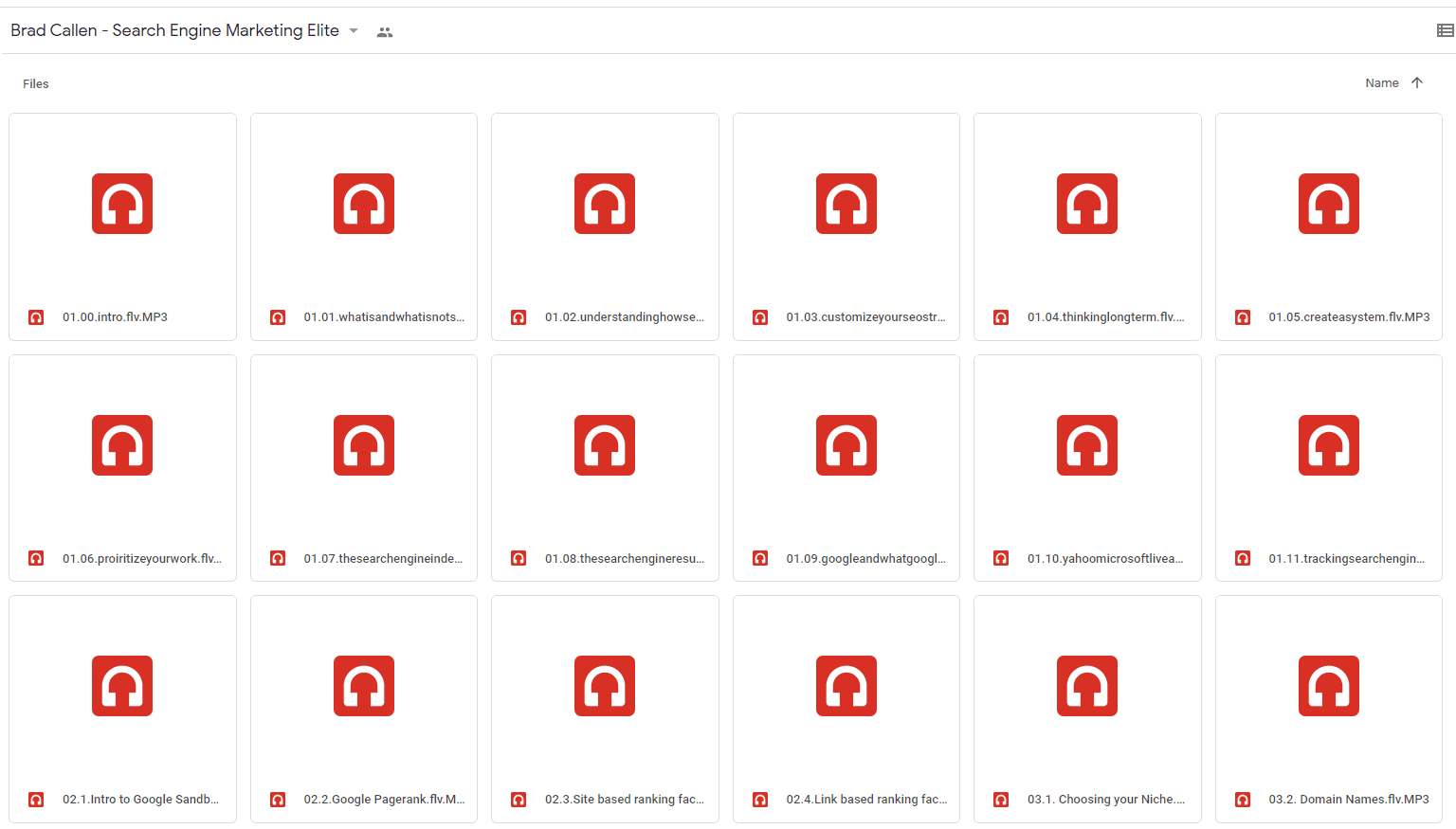This screenshot has width=1456, height=829.
Task: Click small audio icon beside 02.3.Site based ranking
Action: click(x=519, y=800)
